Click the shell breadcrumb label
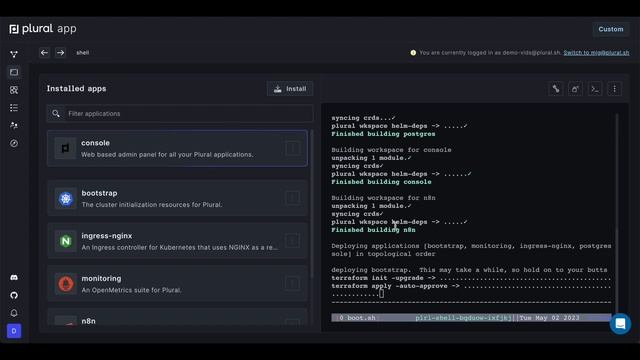Screen dimensions: 640x360 click(x=82, y=53)
